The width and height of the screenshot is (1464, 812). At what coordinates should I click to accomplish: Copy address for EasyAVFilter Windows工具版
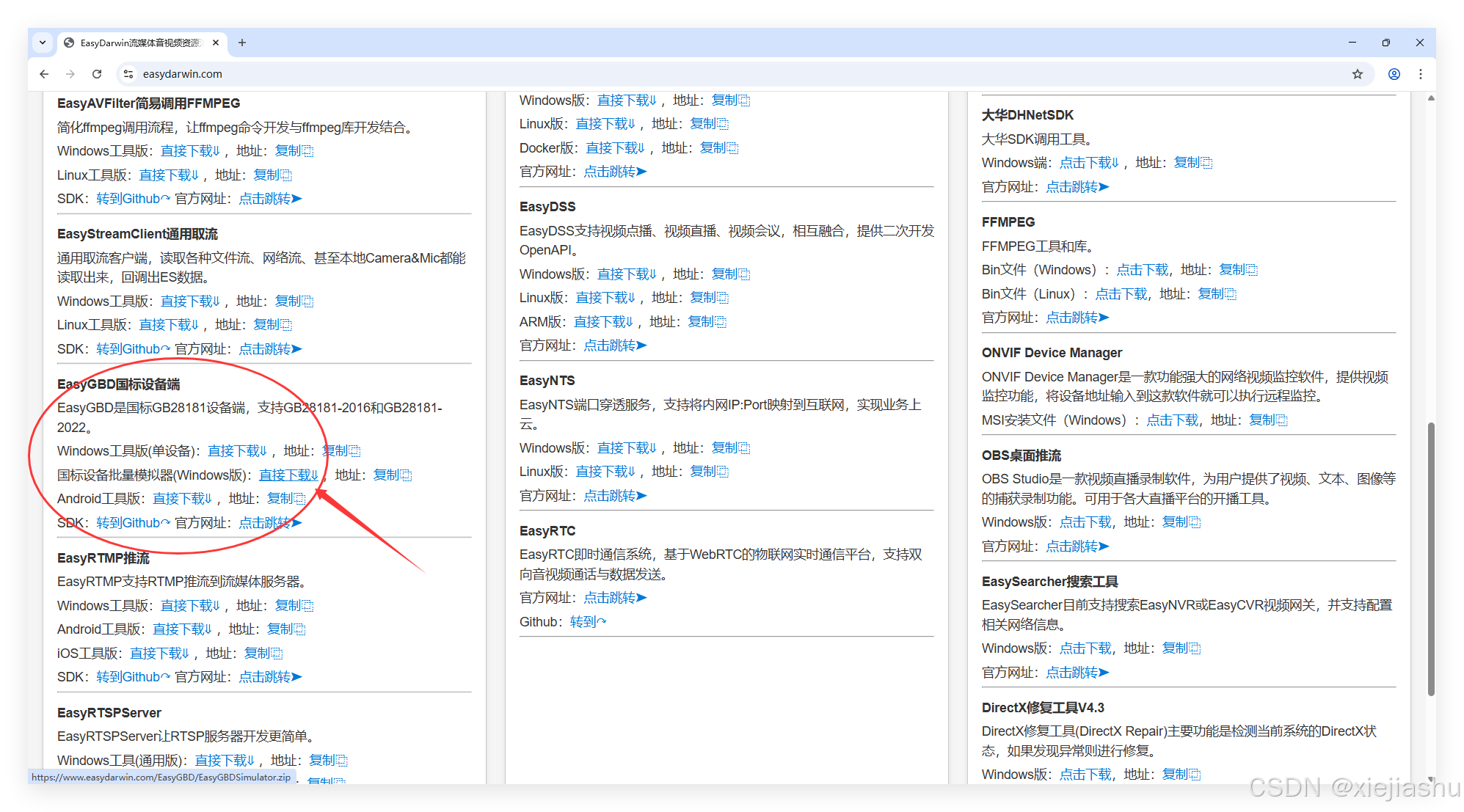click(x=294, y=151)
